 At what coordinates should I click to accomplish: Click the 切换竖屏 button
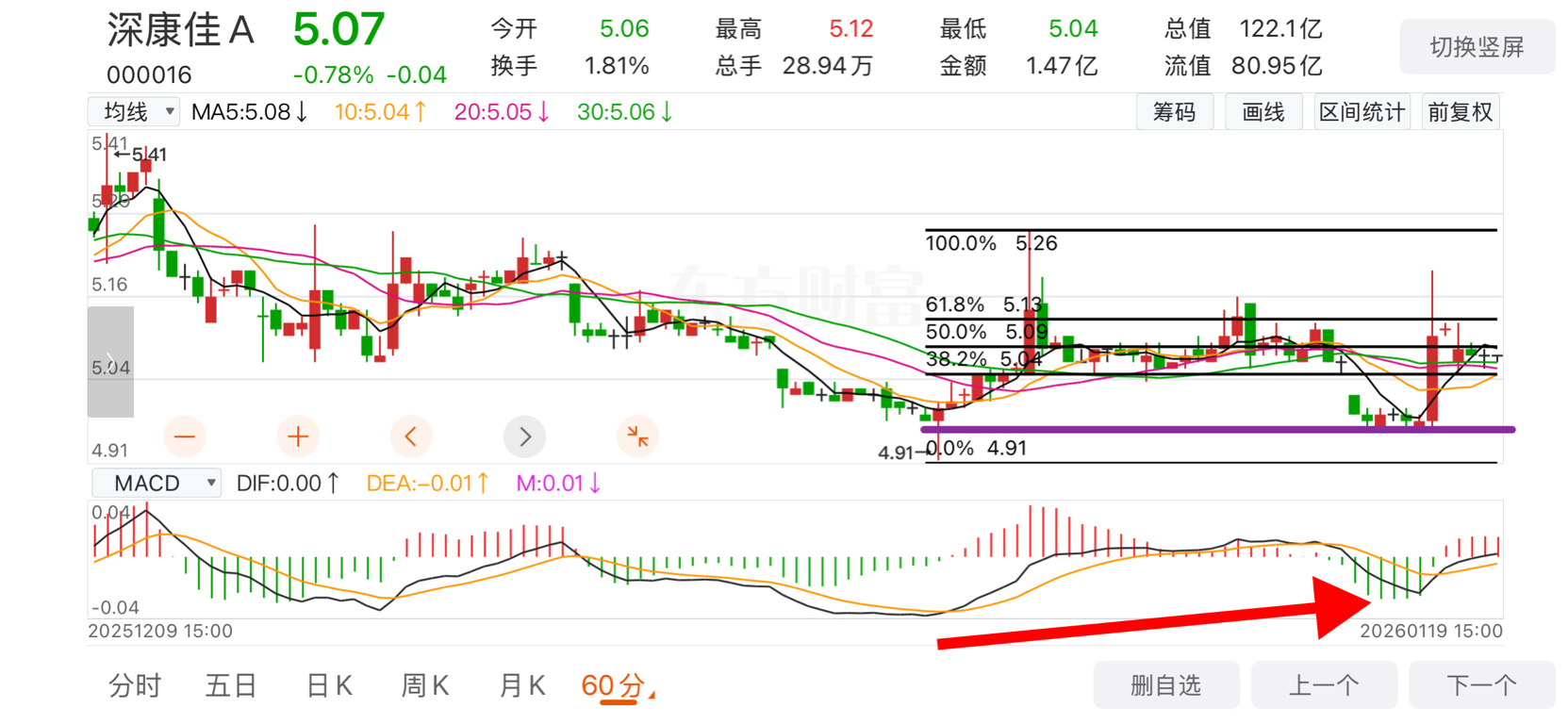click(1477, 47)
